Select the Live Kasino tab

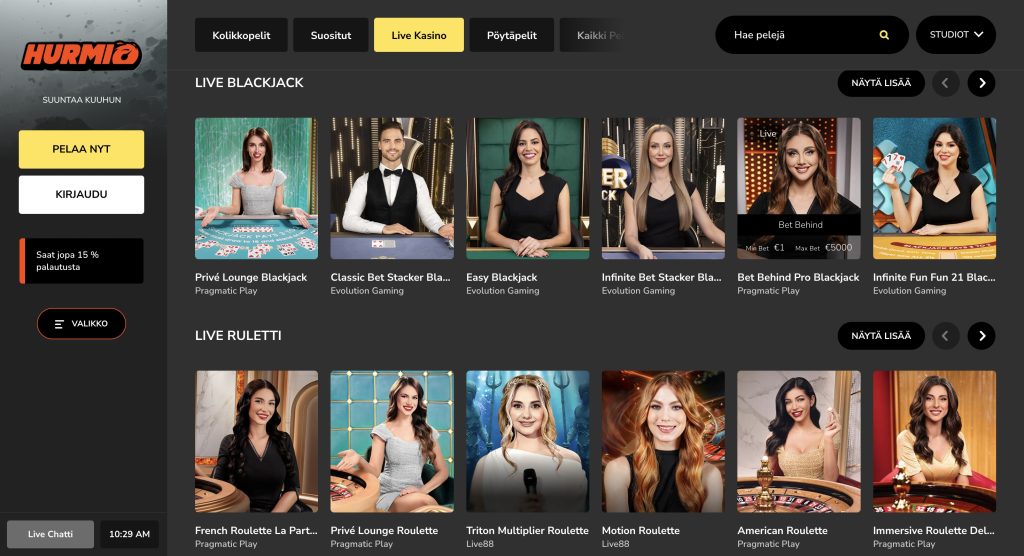point(419,35)
